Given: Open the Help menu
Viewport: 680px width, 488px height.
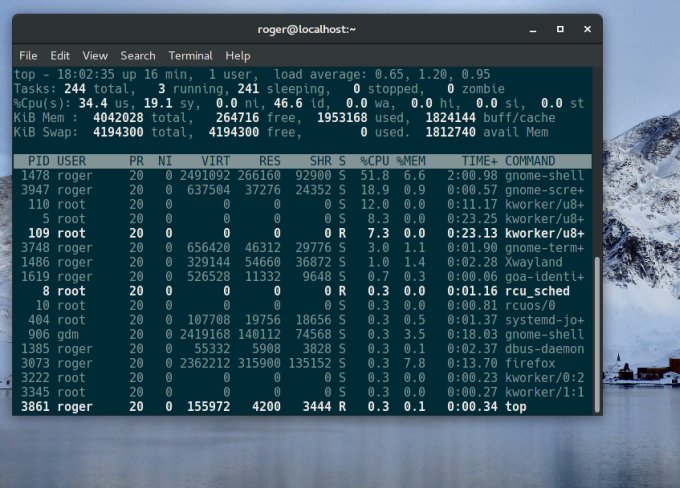Looking at the screenshot, I should click(238, 56).
